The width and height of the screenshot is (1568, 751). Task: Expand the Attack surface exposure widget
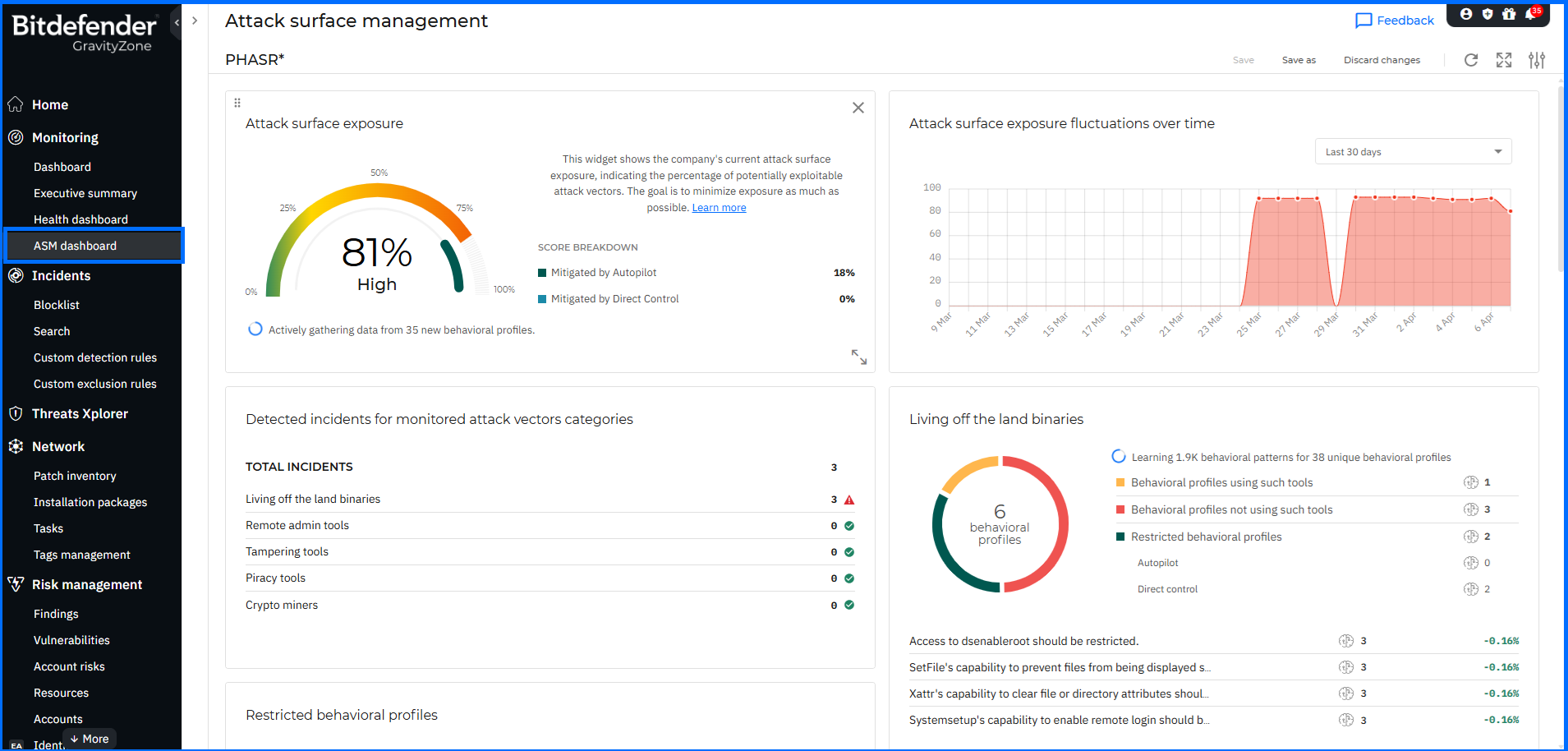click(858, 357)
